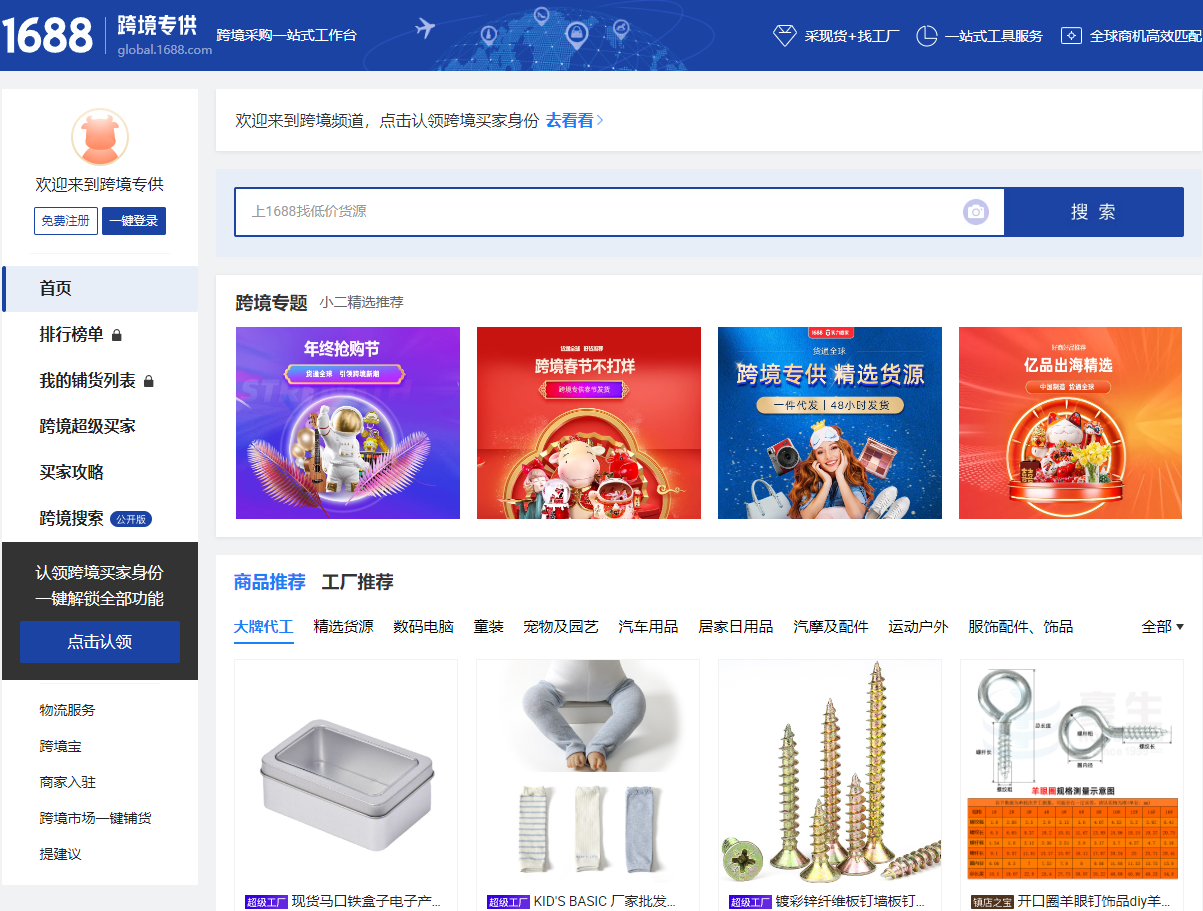Screen dimensions: 1203x911
Task: Click the 镇店之宝 badge on eye-screw product
Action: [992, 902]
